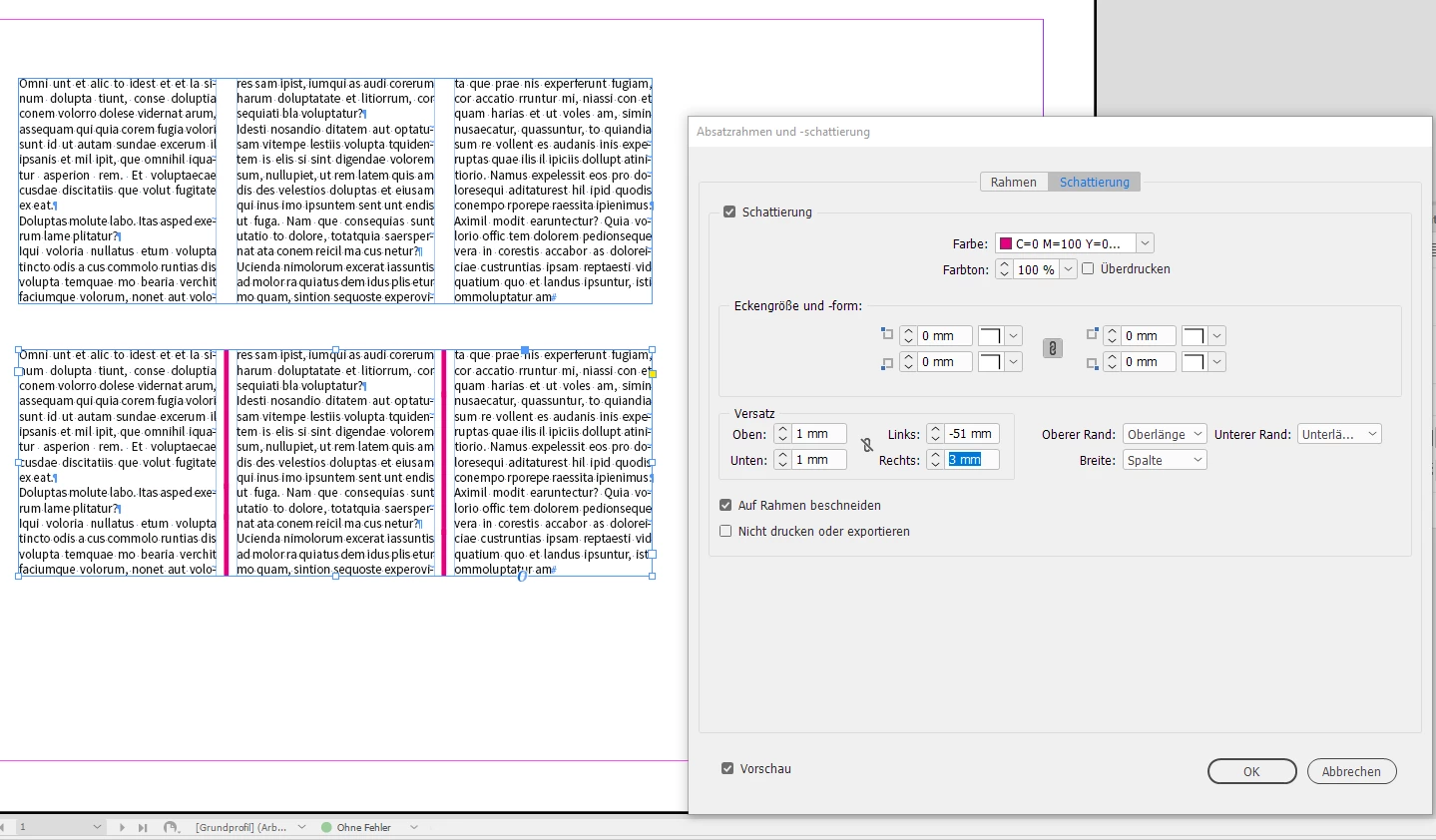Click the bottom-left corner indicator icon
1436x840 pixels.
point(887,363)
